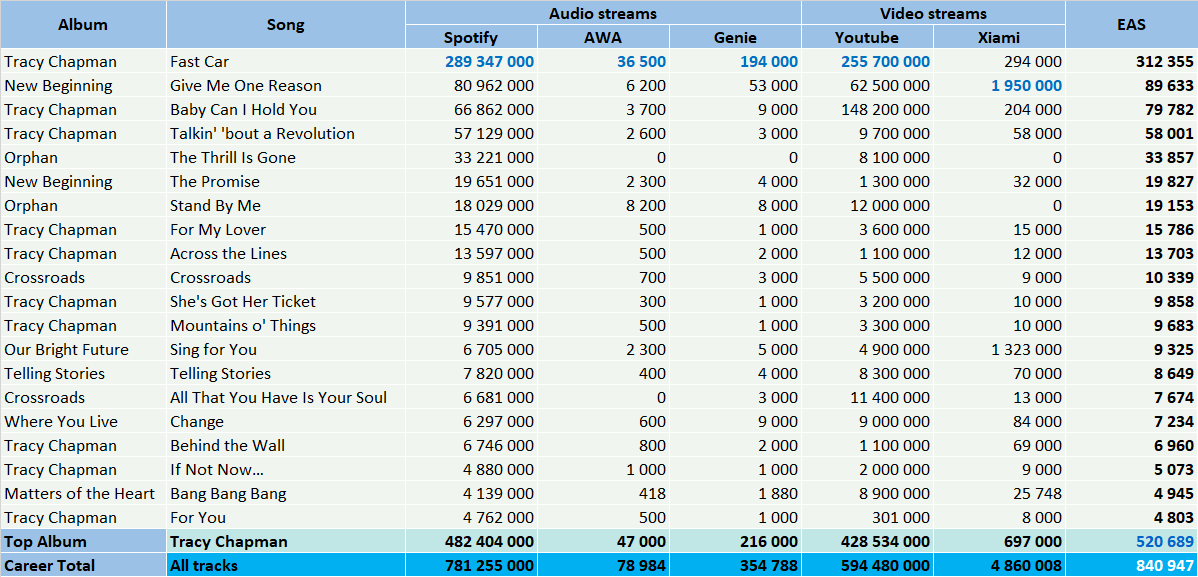Click the Album column header
Viewport: 1198px width, 577px height.
click(83, 24)
